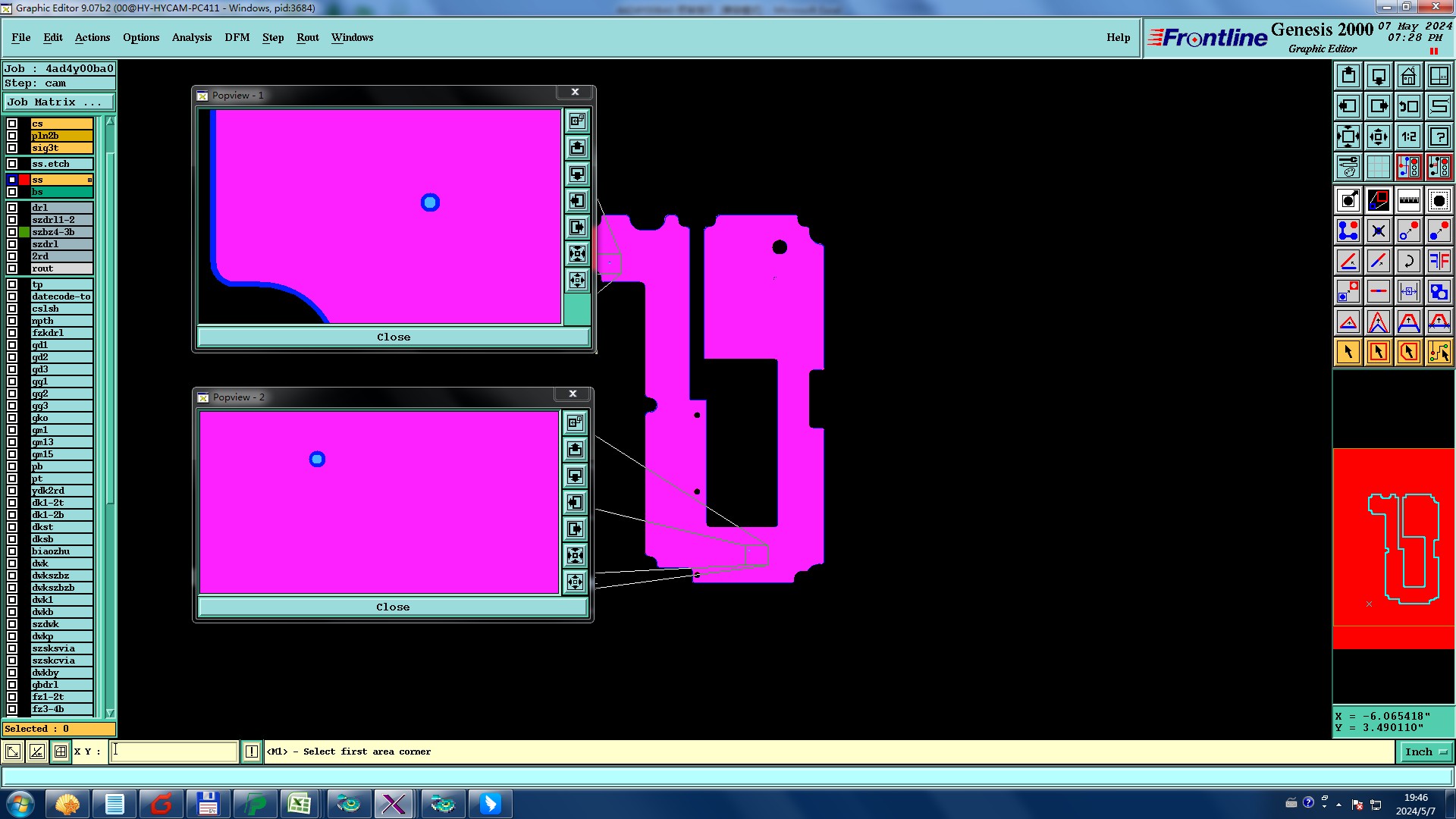Open the grid display icon
1456x819 pixels.
tap(1378, 167)
